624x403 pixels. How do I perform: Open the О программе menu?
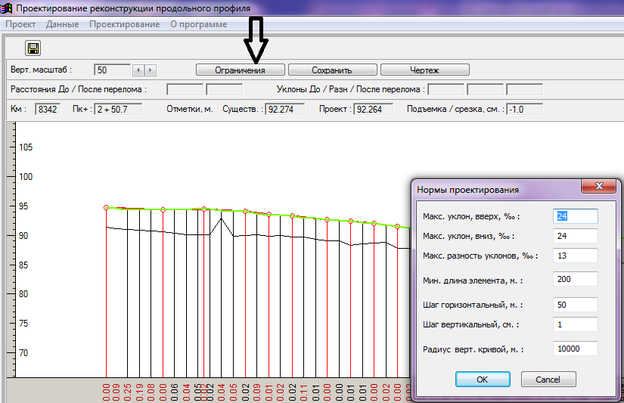197,23
